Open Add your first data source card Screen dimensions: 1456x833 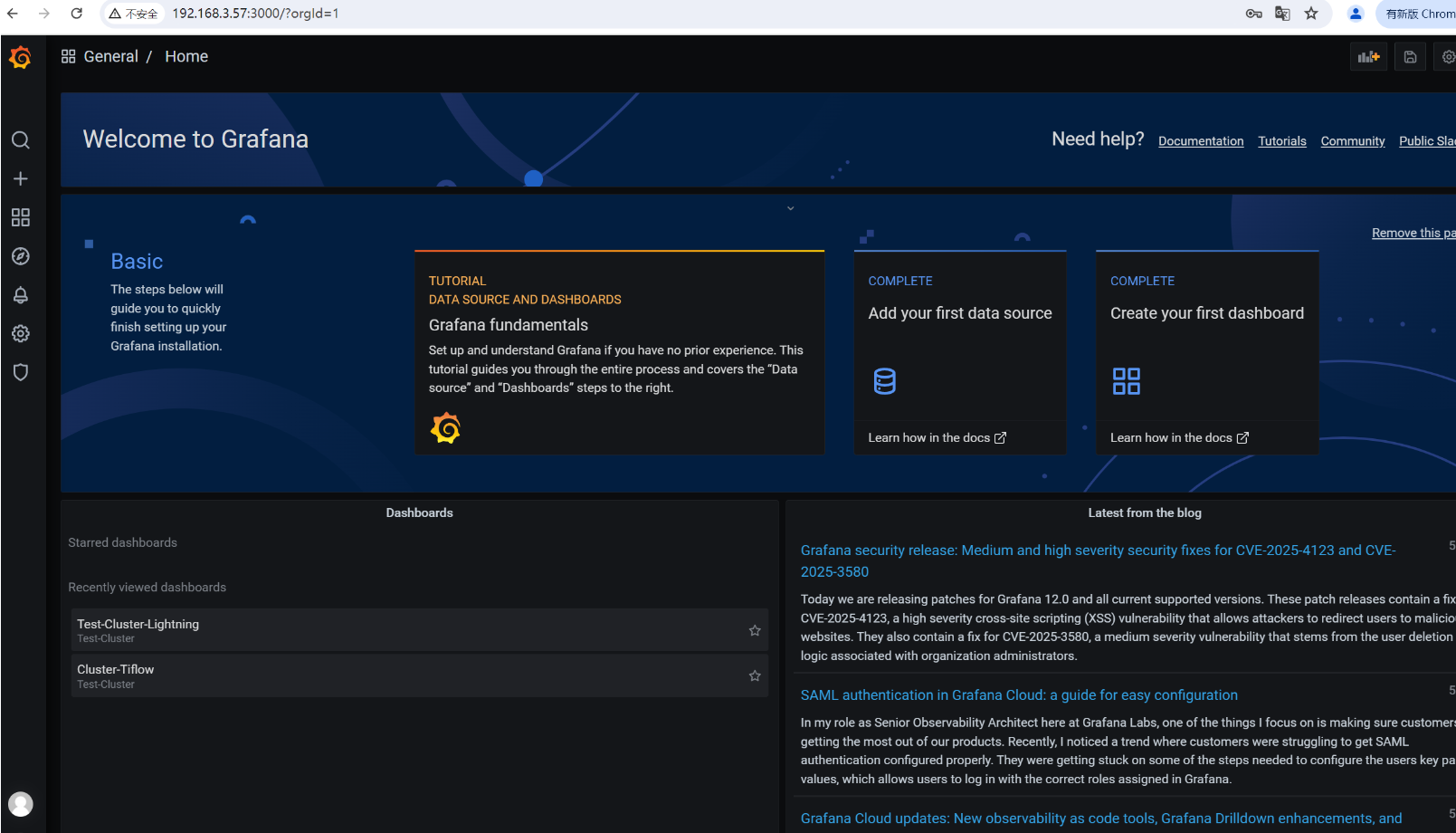[960, 352]
